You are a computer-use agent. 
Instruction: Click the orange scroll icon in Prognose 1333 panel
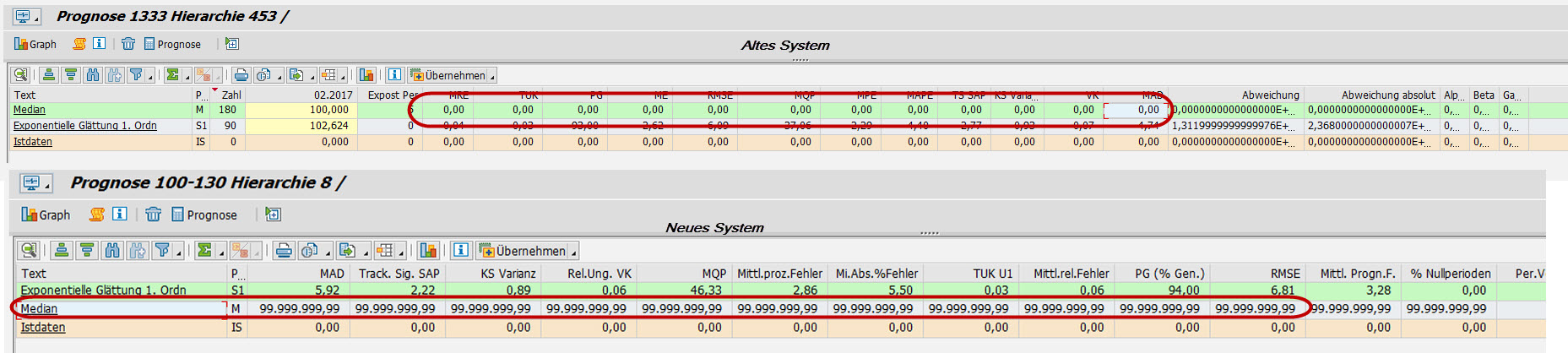79,44
